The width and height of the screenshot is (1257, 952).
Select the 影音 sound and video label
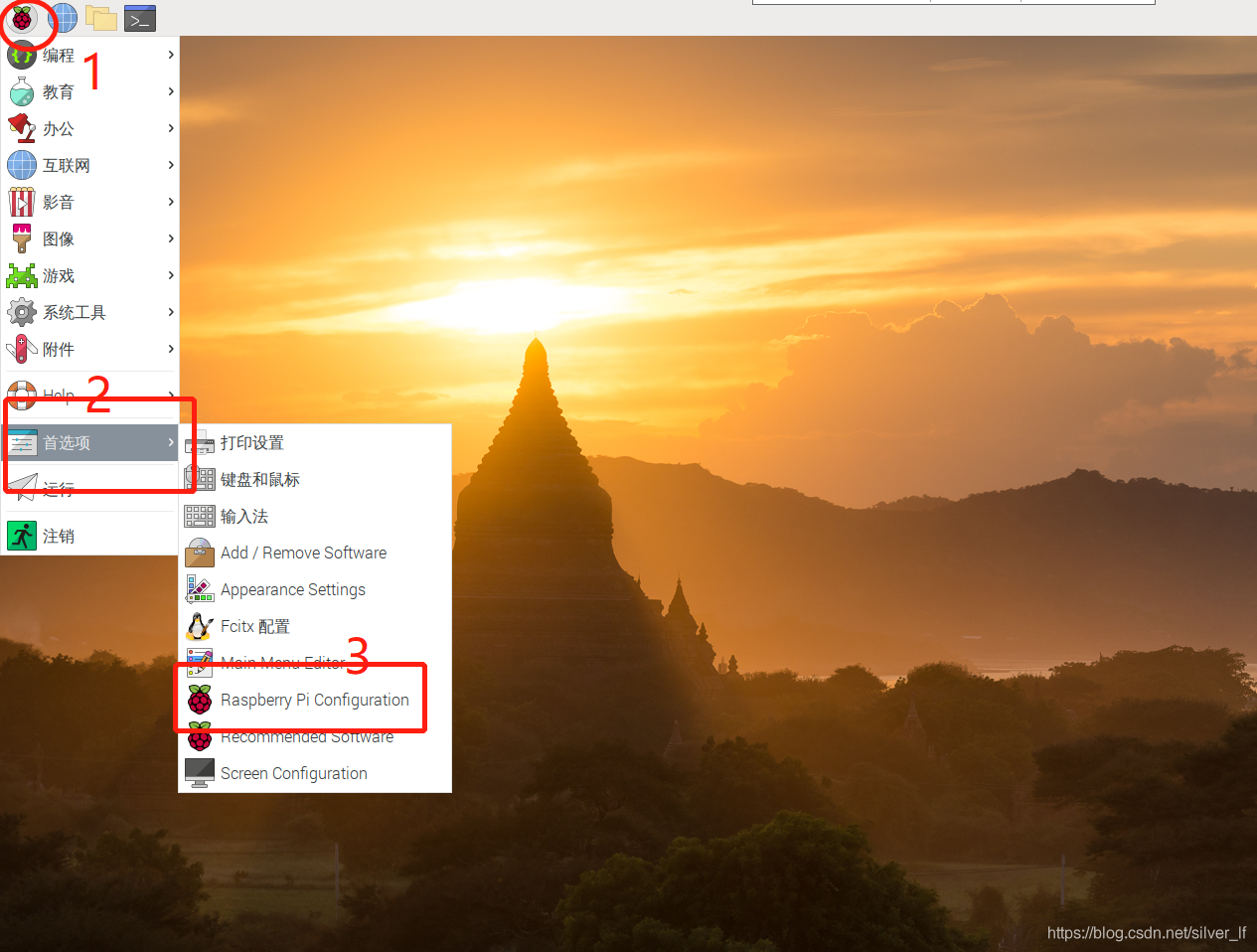click(59, 202)
